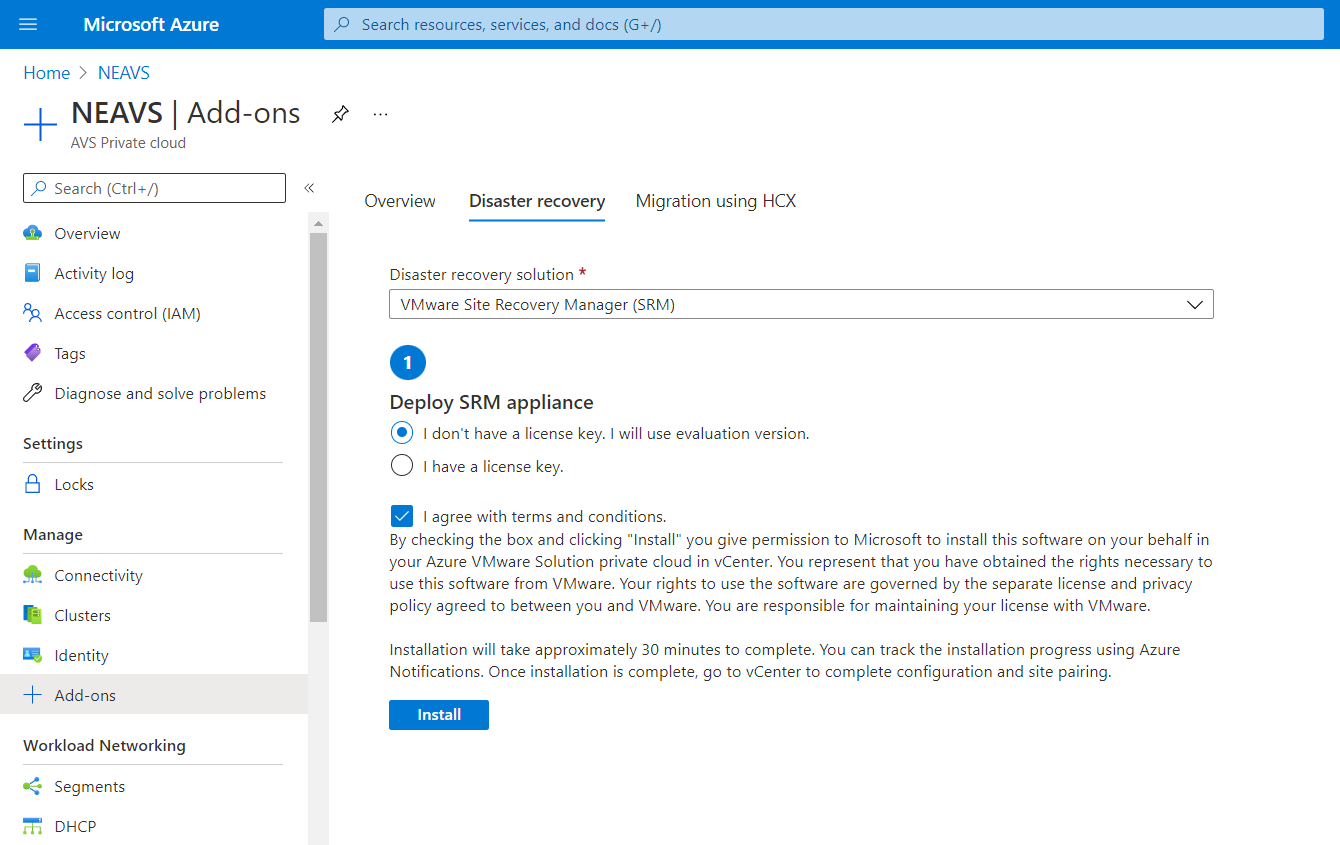
Task: Click the Microsoft Azure logo text
Action: (151, 25)
